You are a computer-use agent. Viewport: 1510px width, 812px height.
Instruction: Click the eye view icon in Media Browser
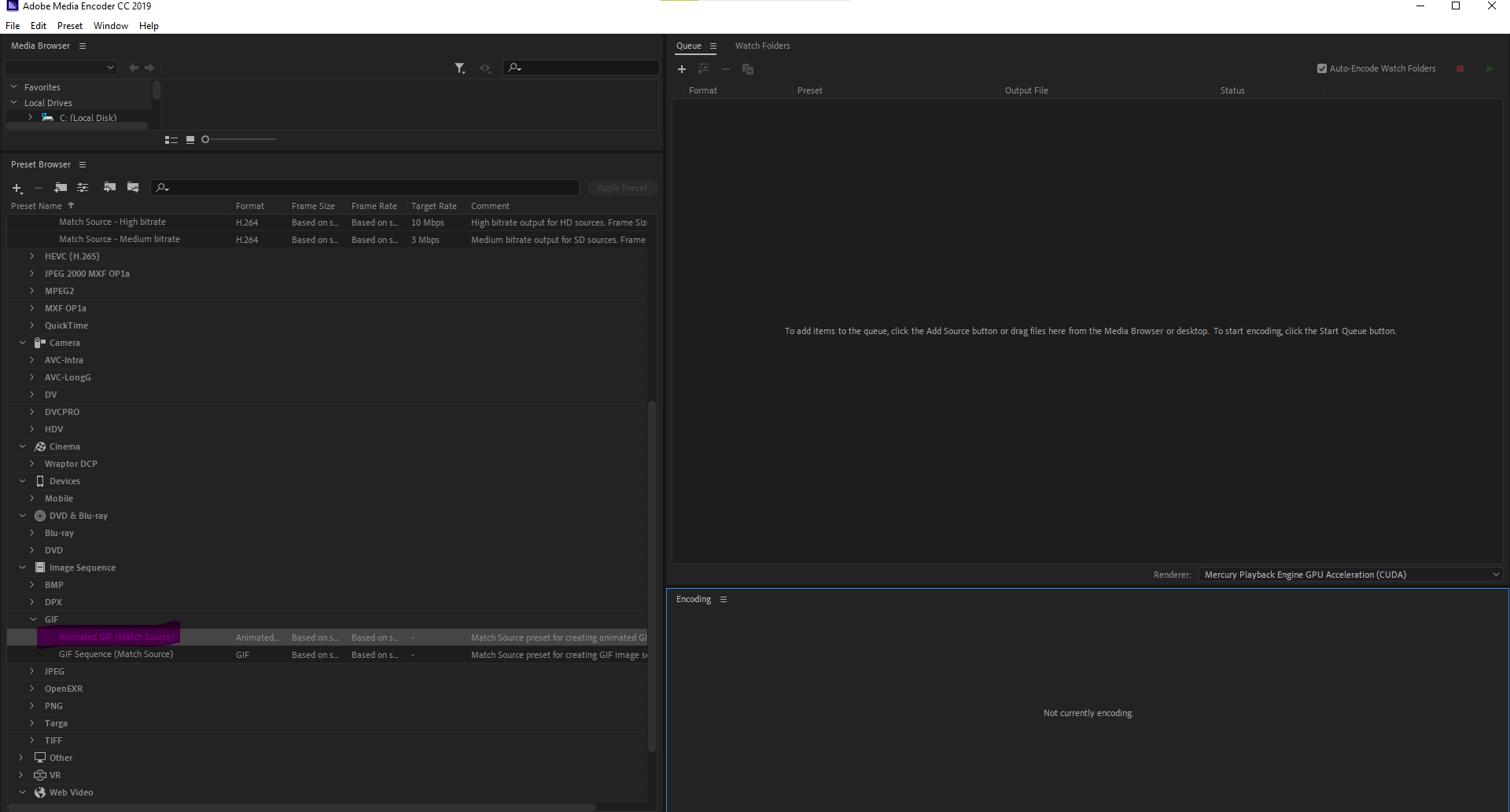(x=485, y=68)
